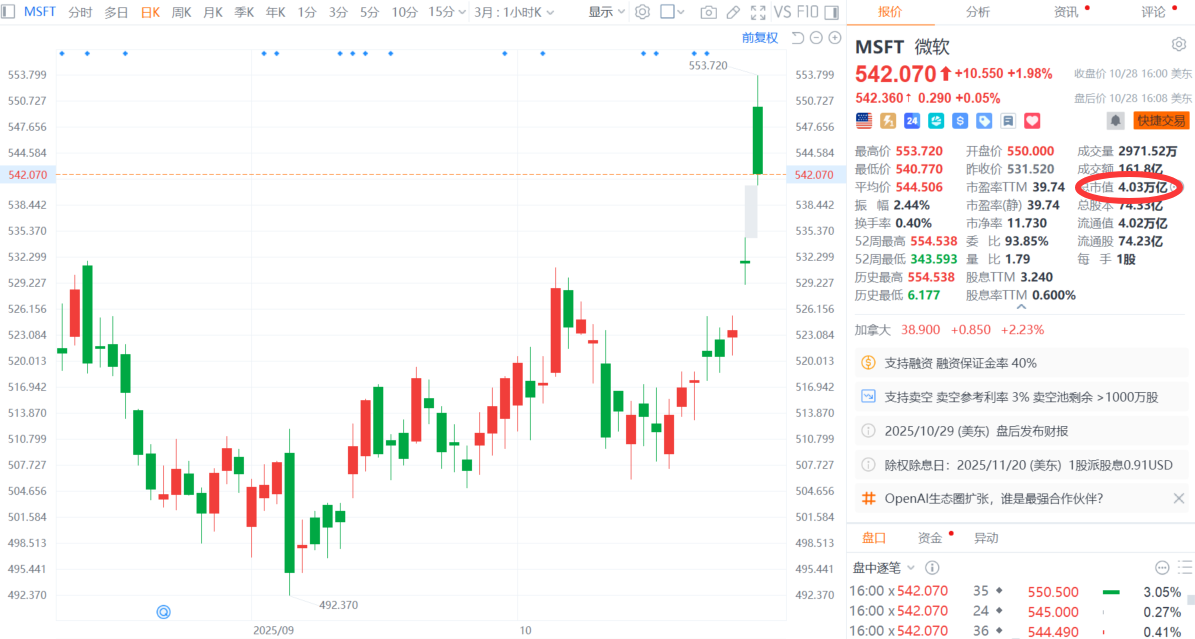Zoom out chart with minus icon

click(x=816, y=38)
